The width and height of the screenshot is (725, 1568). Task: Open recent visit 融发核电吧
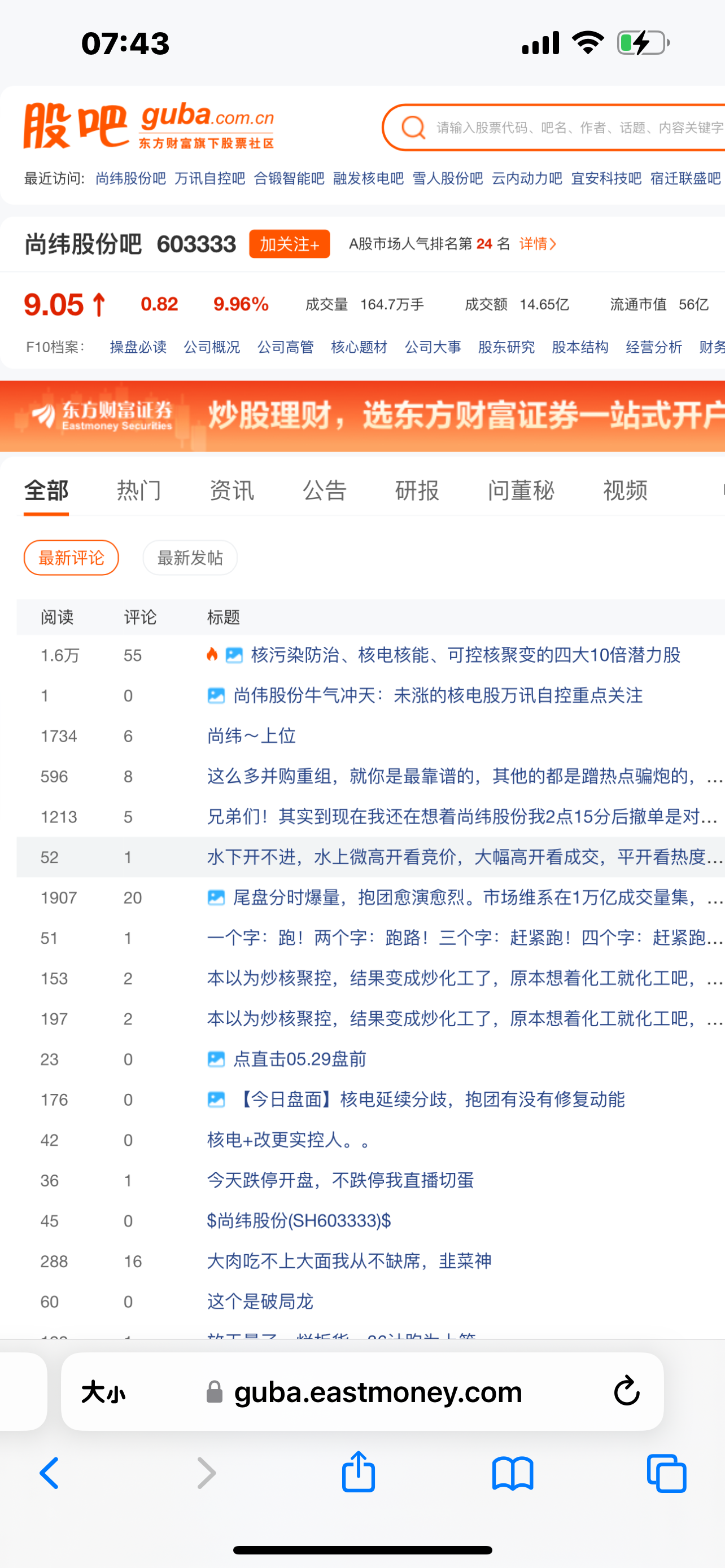[368, 178]
